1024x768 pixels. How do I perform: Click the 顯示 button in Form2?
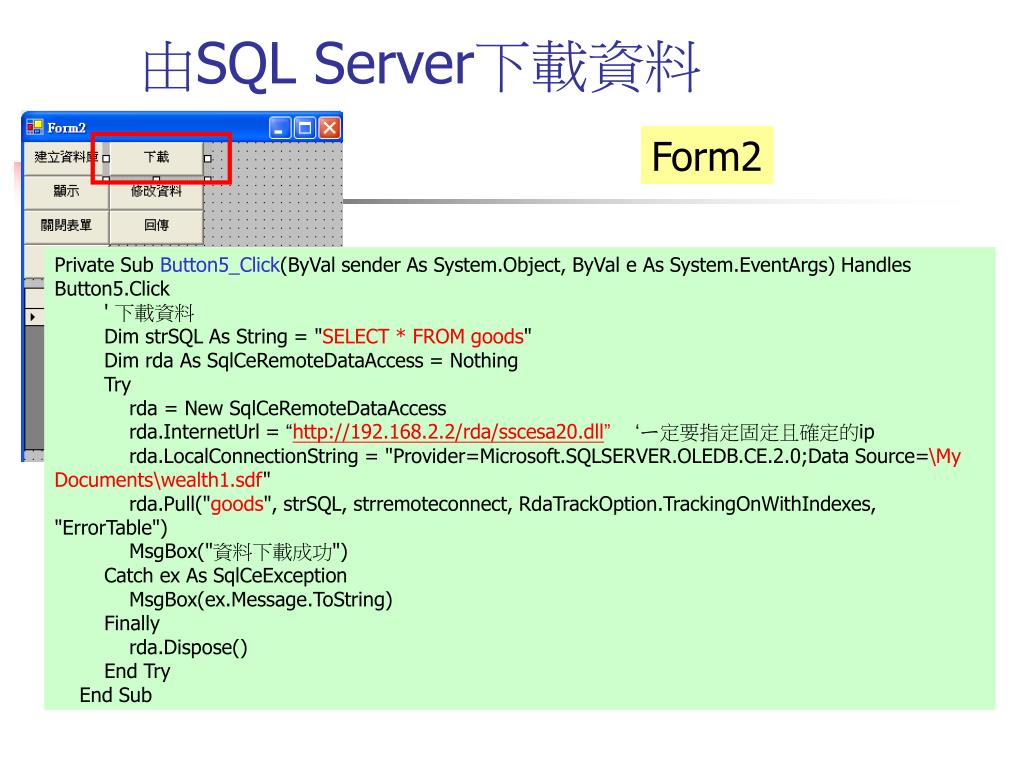tap(66, 191)
